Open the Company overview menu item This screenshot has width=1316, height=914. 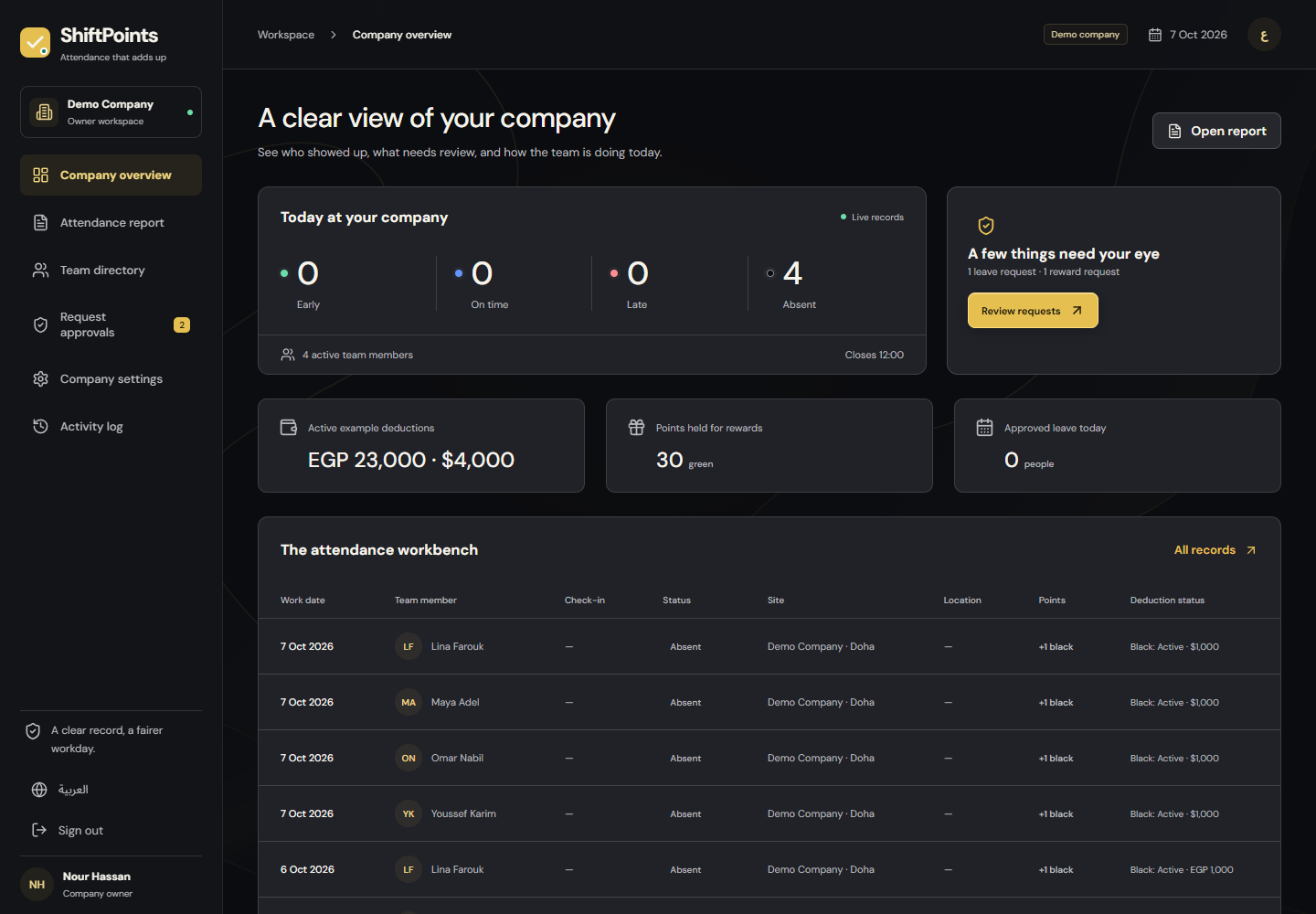[x=111, y=175]
